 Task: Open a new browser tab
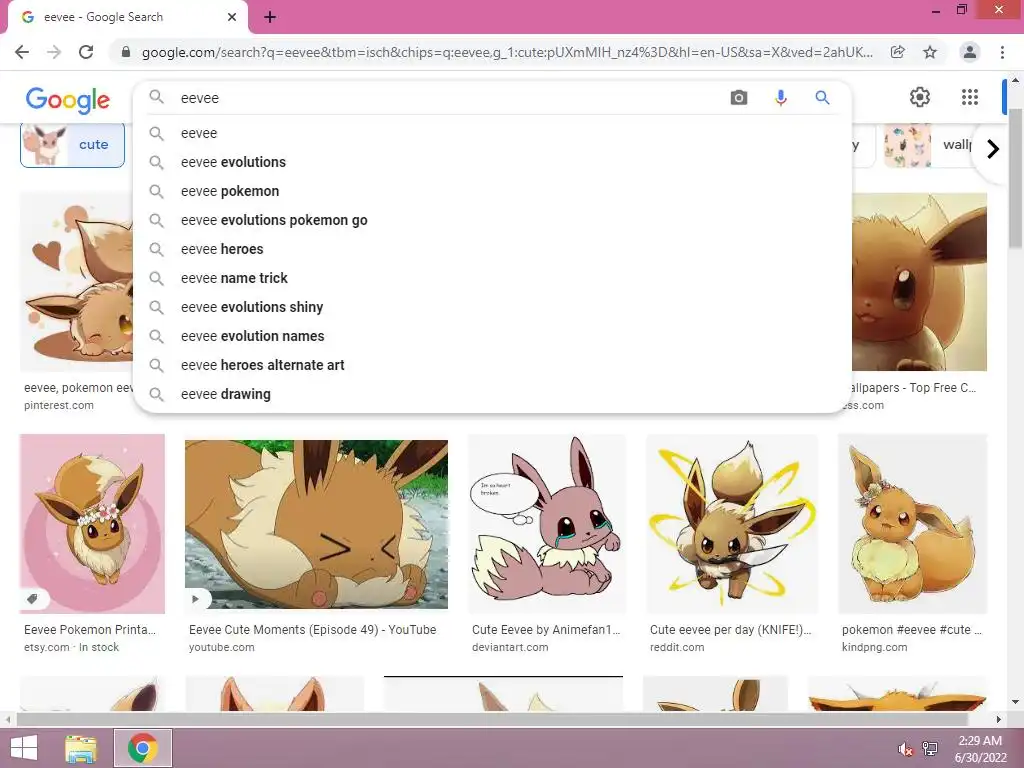coord(270,18)
